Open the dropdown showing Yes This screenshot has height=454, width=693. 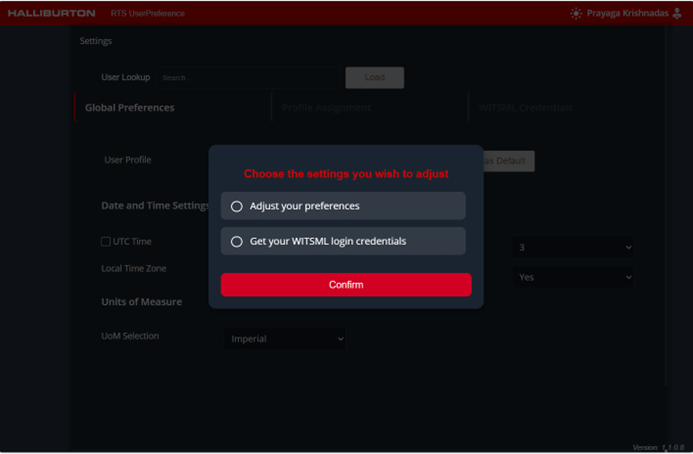click(574, 277)
